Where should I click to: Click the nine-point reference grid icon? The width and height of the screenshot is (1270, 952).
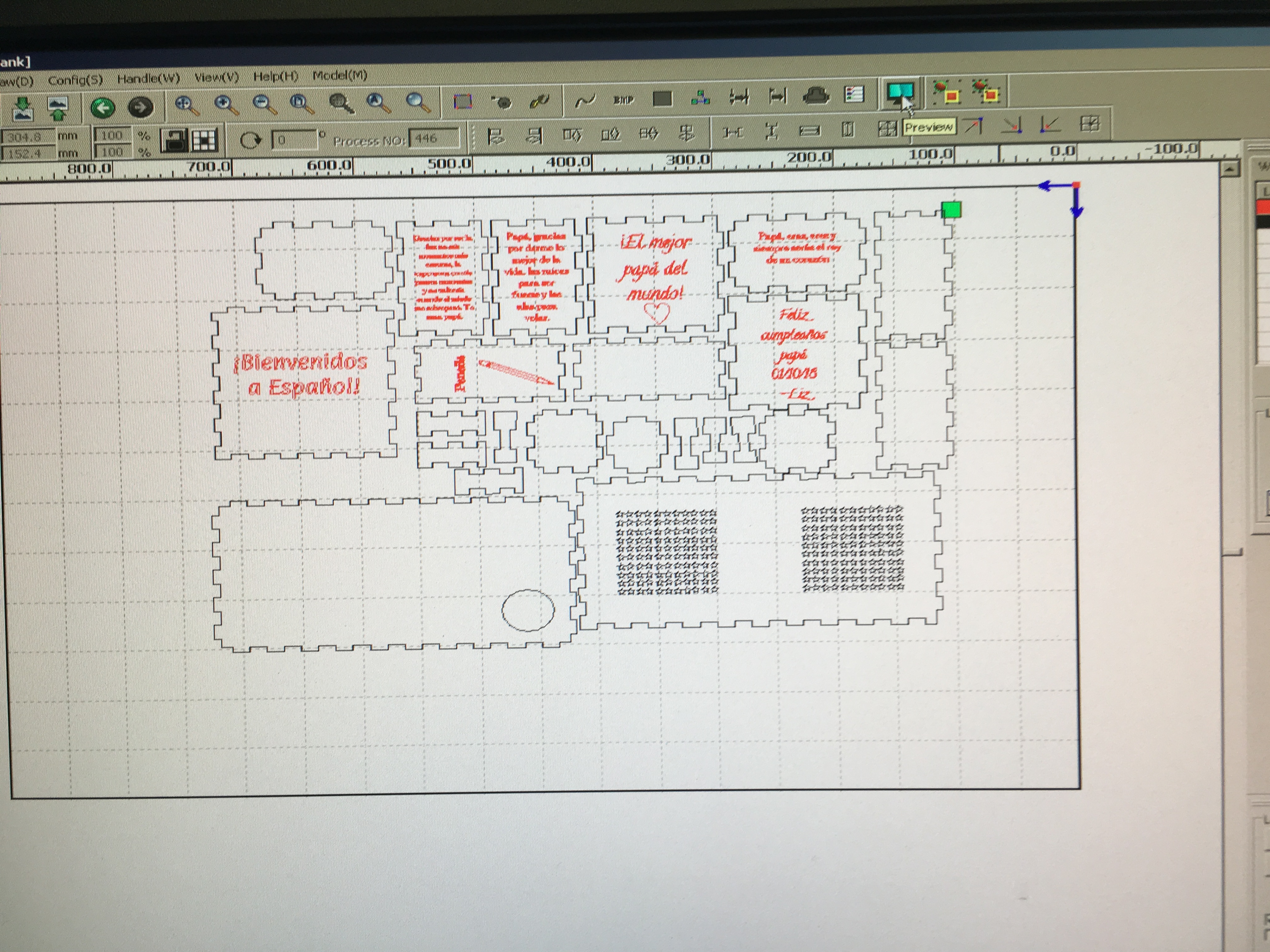tap(204, 139)
